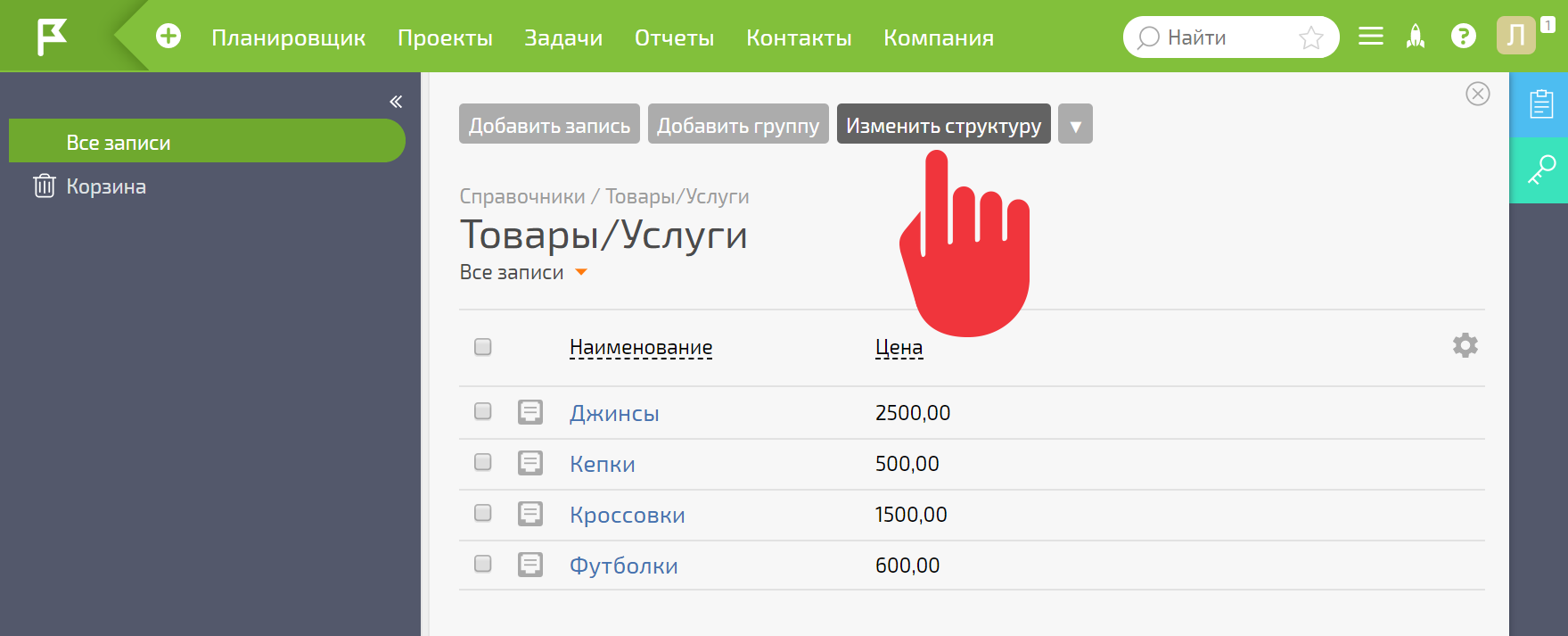Screen dimensions: 1568x636
Task: Check the Кроссовки row checkbox
Action: [483, 513]
